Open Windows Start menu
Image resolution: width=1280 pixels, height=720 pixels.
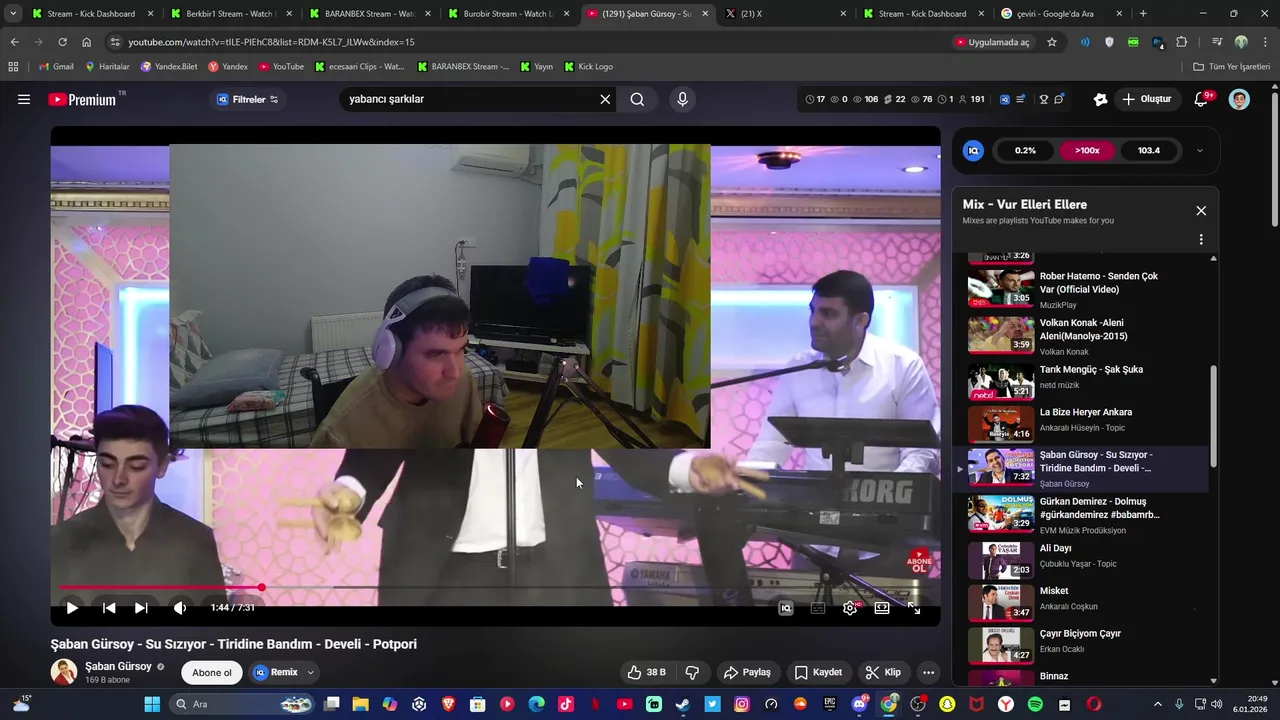coord(152,704)
